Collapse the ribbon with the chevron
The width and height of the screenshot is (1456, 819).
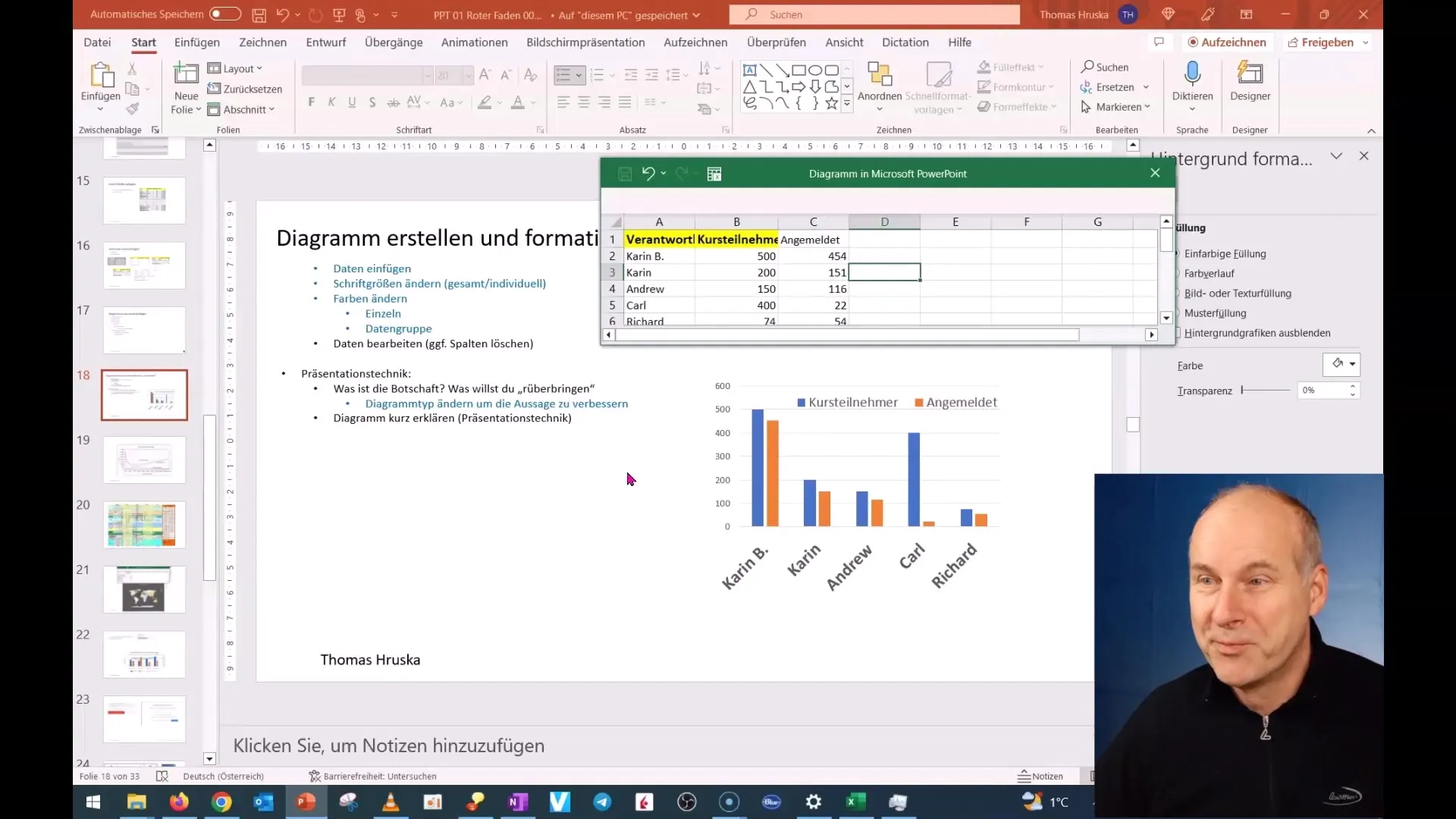(1371, 130)
